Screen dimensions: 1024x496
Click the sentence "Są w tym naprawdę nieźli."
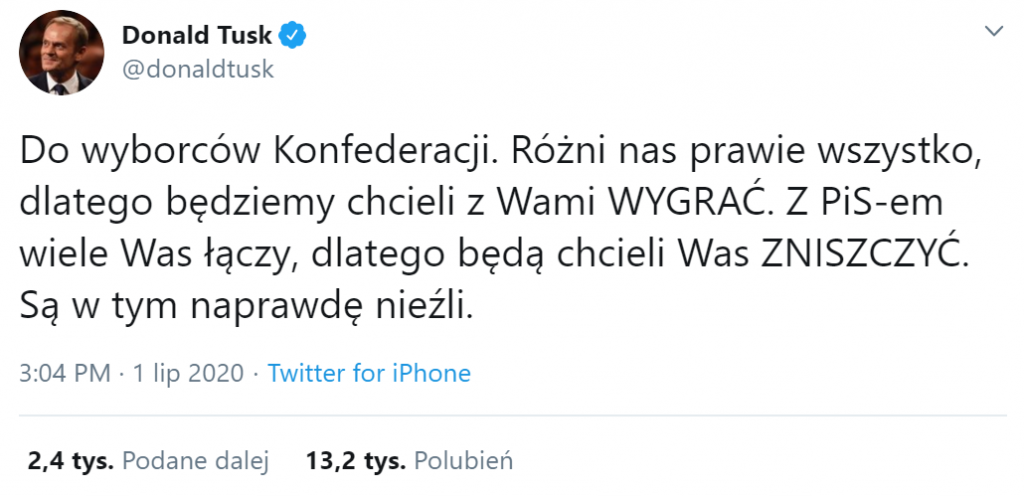244,306
